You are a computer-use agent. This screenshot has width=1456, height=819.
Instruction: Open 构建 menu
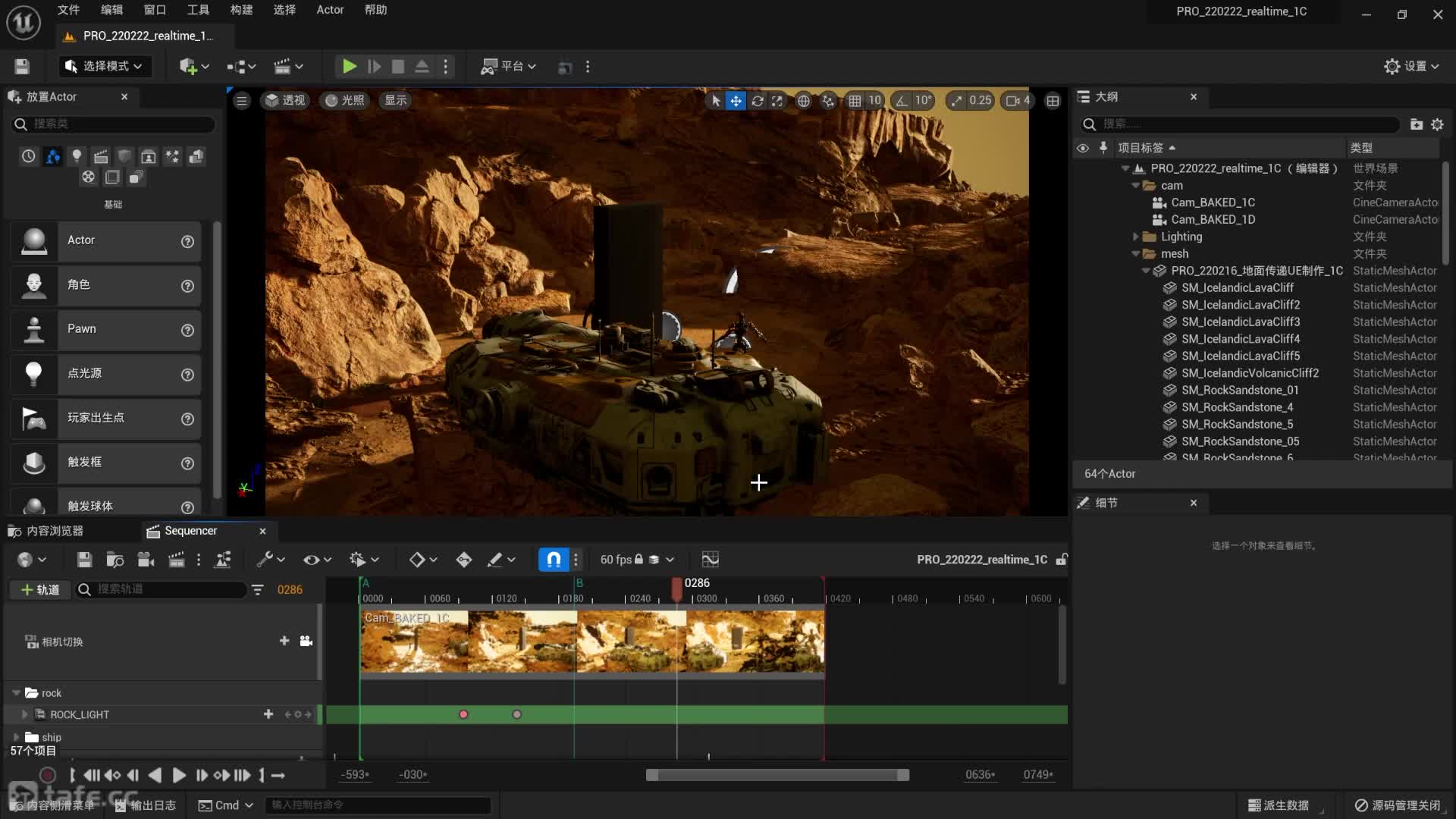click(241, 10)
